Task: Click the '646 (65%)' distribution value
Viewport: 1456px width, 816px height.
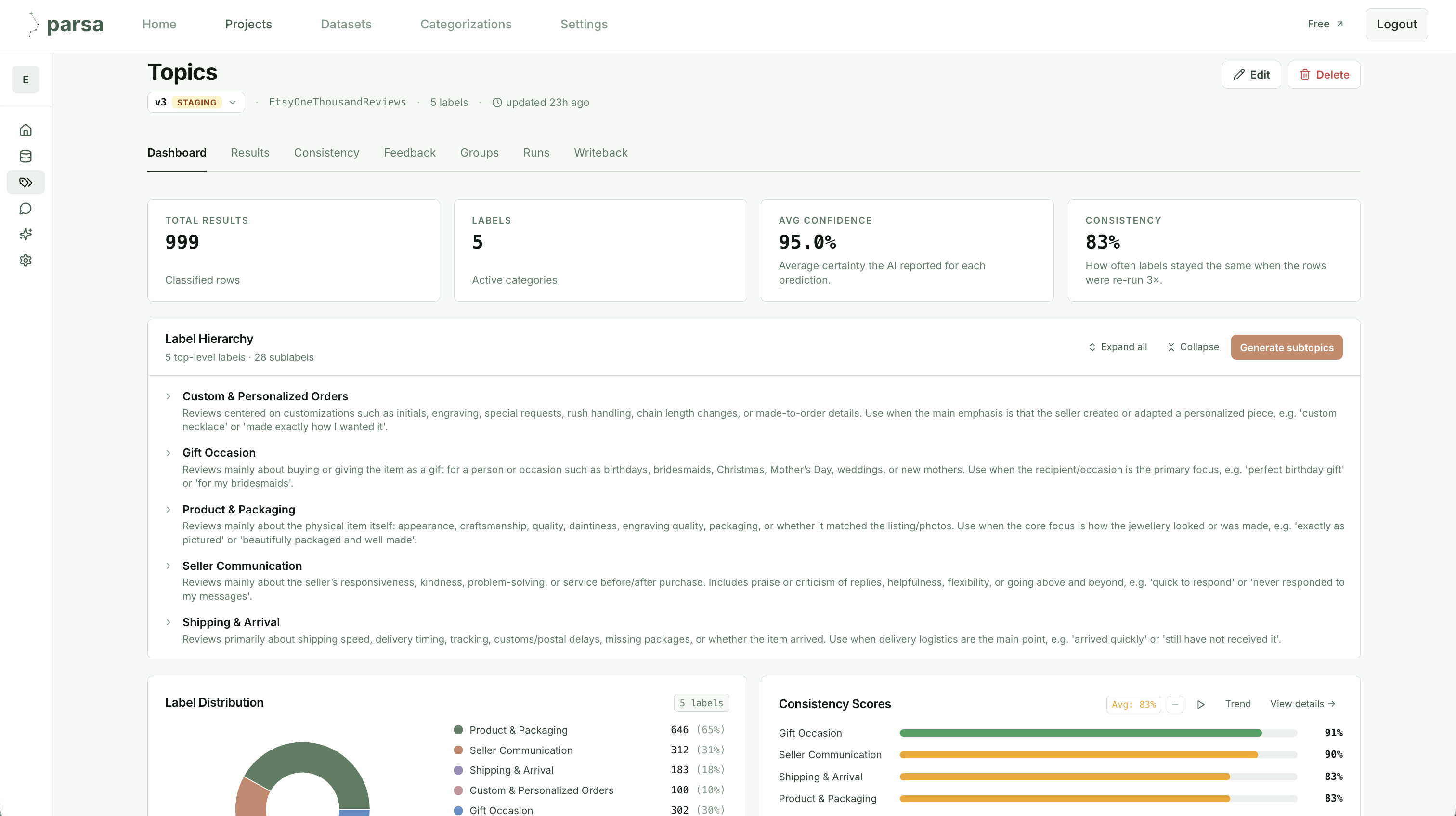Action: pyautogui.click(x=698, y=730)
